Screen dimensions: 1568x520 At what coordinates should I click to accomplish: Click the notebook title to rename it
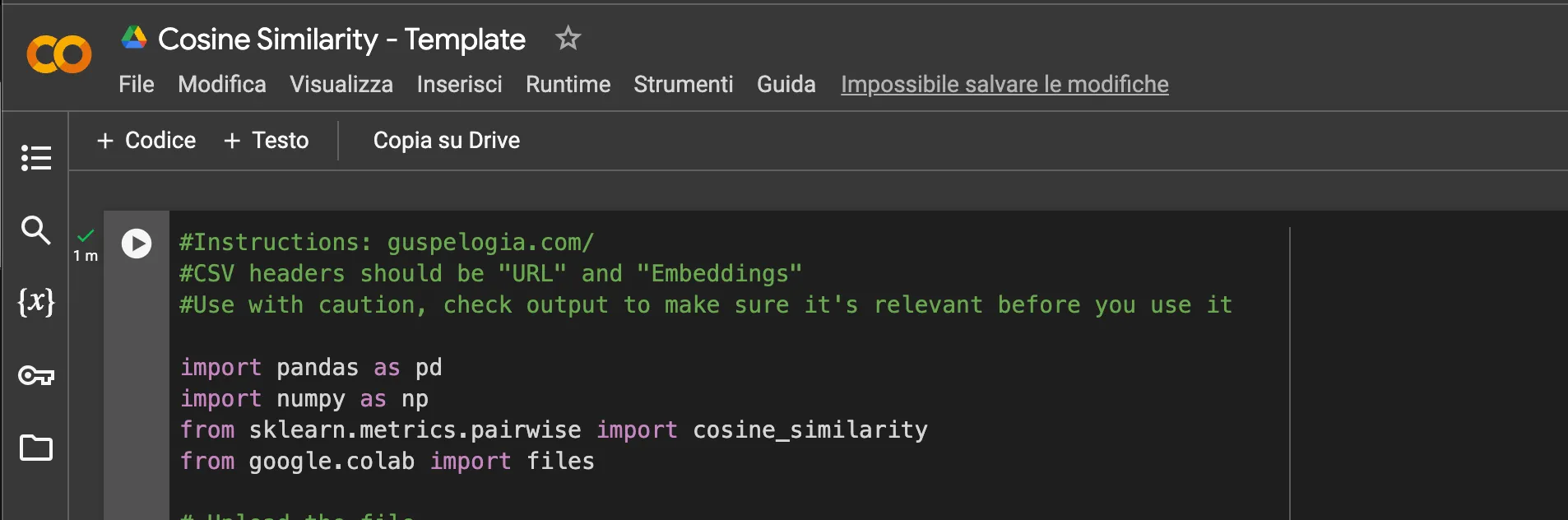341,38
